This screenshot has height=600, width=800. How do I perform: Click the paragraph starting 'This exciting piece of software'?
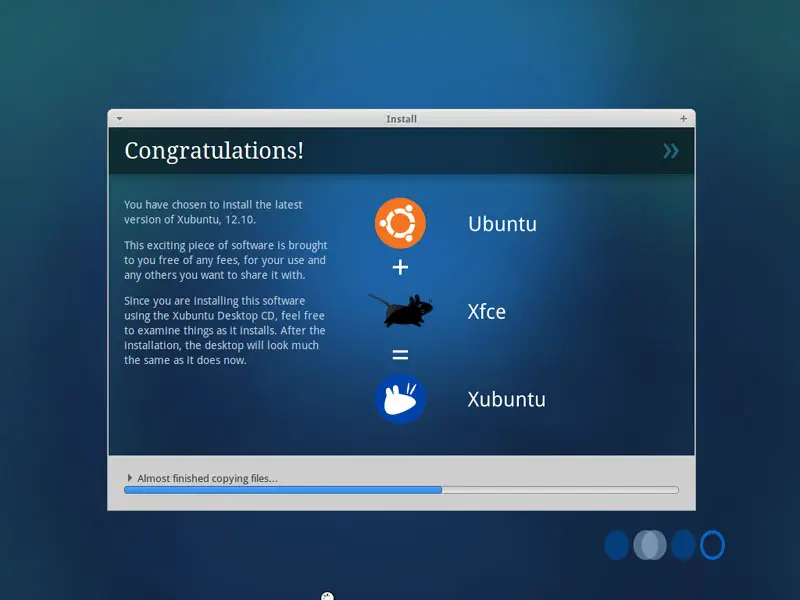pos(226,260)
